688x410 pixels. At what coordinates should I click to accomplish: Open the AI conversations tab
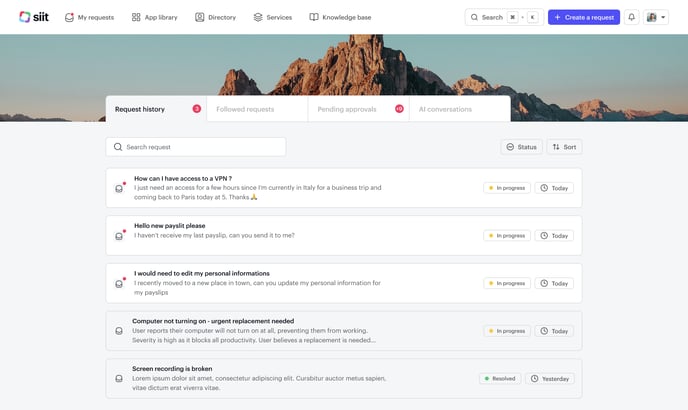tap(446, 109)
